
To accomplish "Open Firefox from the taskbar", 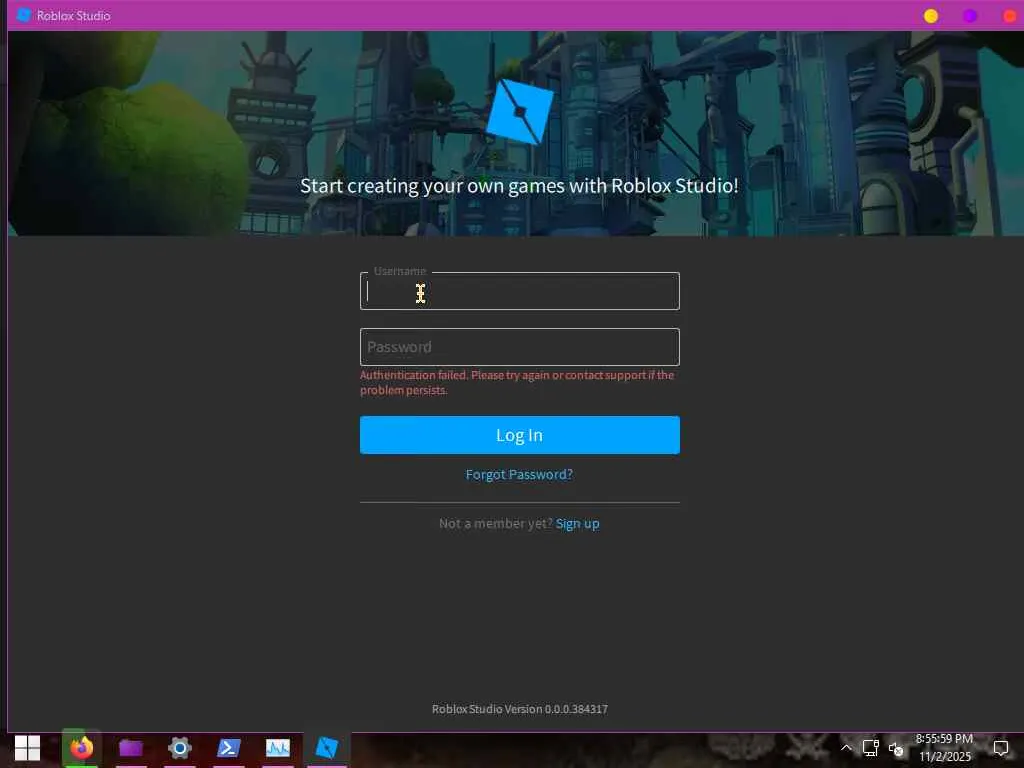I will pyautogui.click(x=82, y=748).
